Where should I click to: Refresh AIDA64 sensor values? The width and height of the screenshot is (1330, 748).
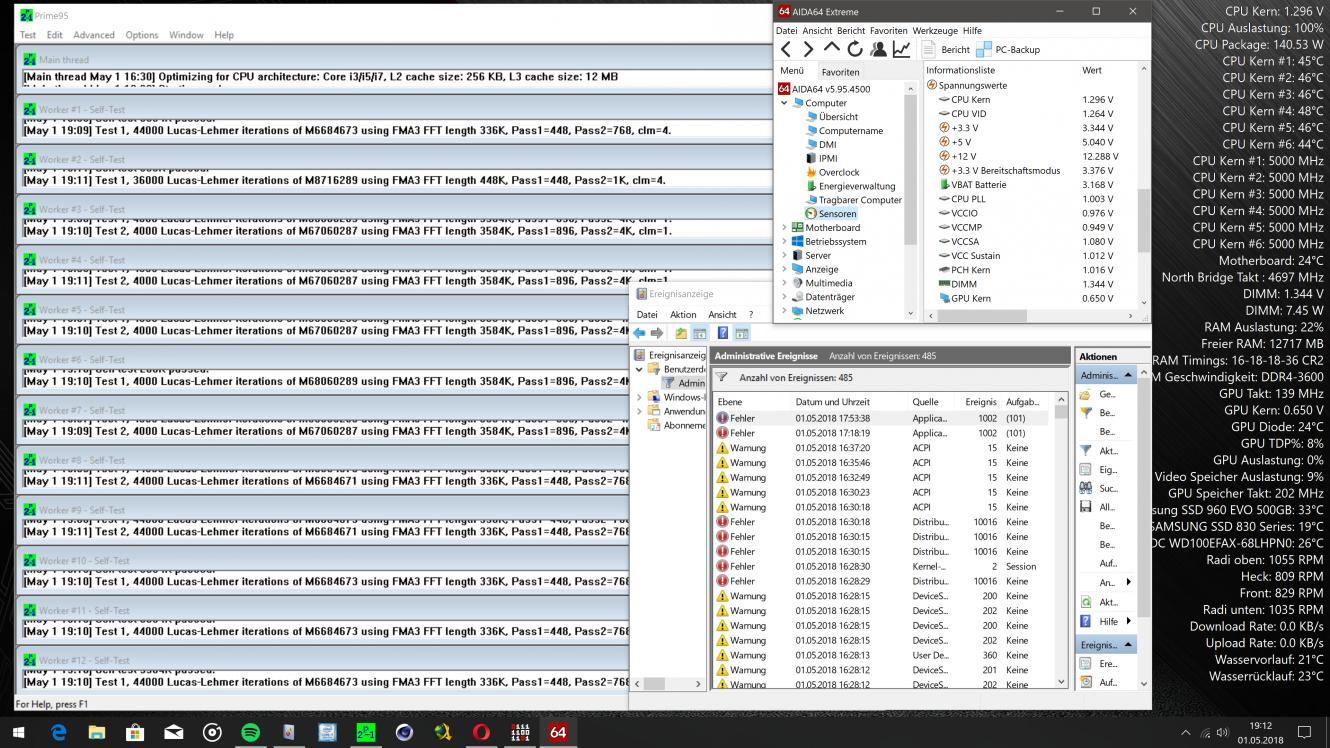tap(854, 49)
